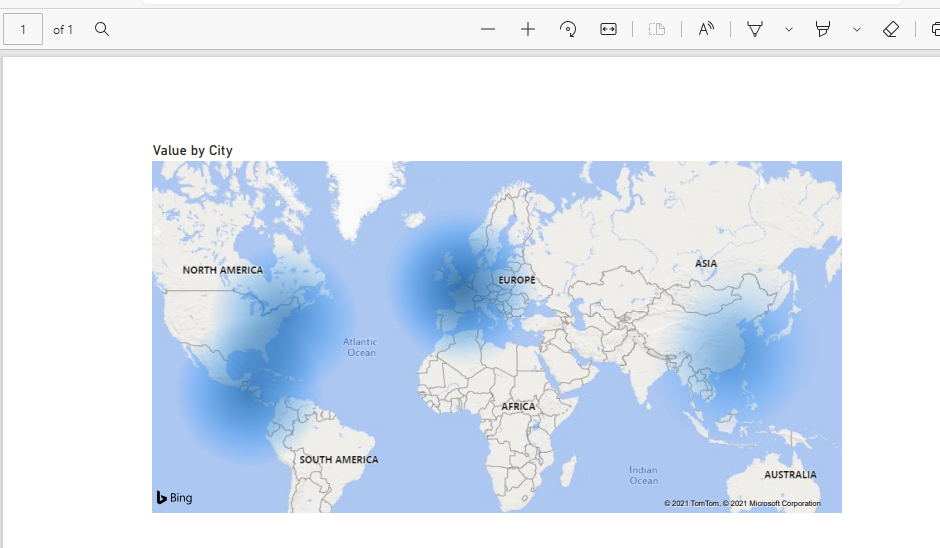
Task: Click the SOUTH AMERICA map label
Action: coord(339,460)
